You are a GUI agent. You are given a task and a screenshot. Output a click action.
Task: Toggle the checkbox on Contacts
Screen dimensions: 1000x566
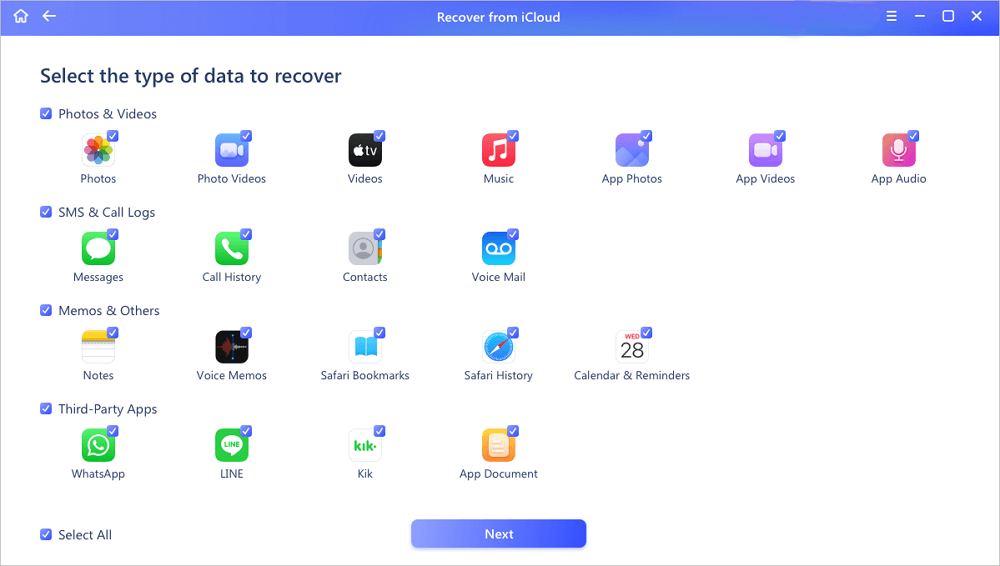coord(379,234)
